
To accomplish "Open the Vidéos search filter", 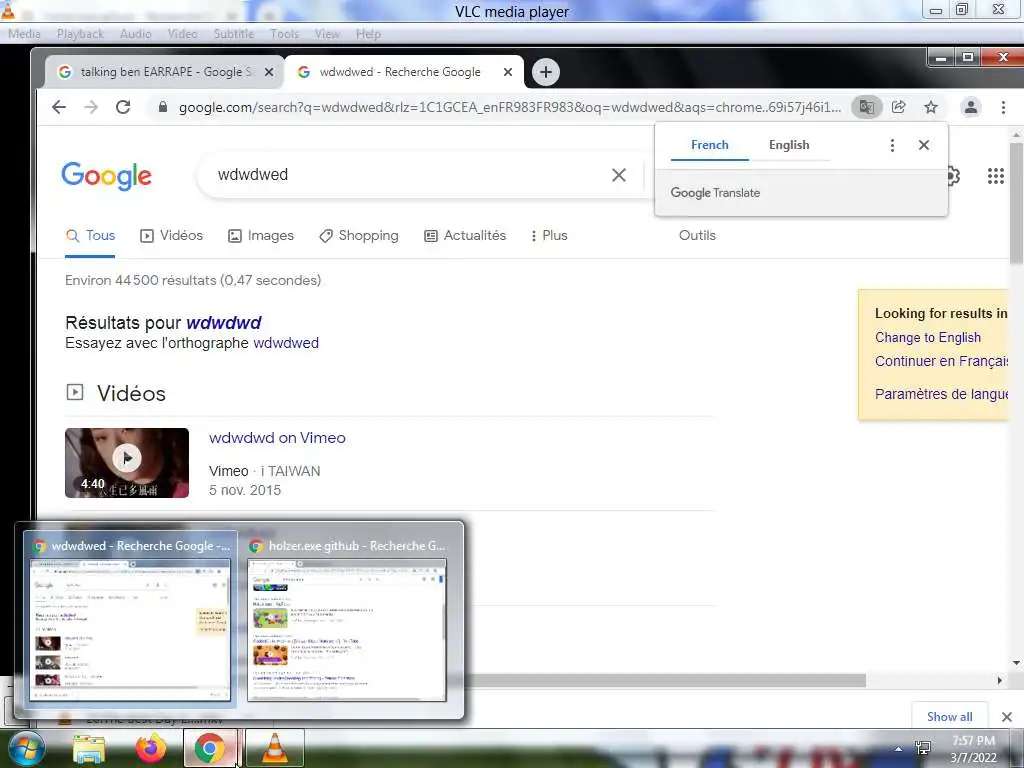I will click(172, 236).
